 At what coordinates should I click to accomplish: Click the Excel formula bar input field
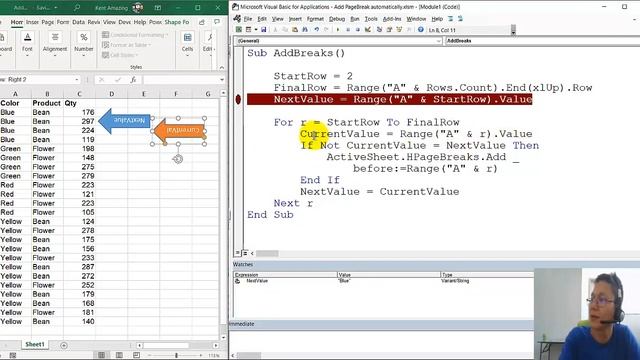(x=181, y=80)
